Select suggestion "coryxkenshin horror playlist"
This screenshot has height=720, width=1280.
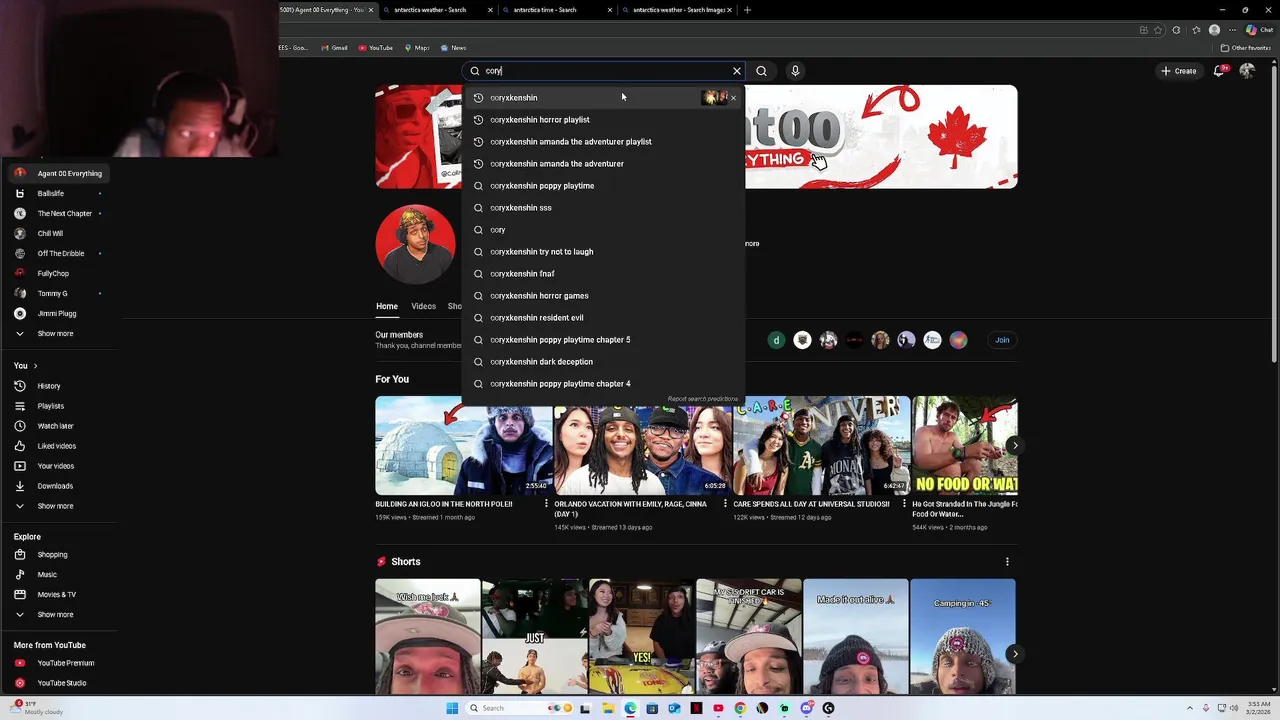(x=604, y=120)
